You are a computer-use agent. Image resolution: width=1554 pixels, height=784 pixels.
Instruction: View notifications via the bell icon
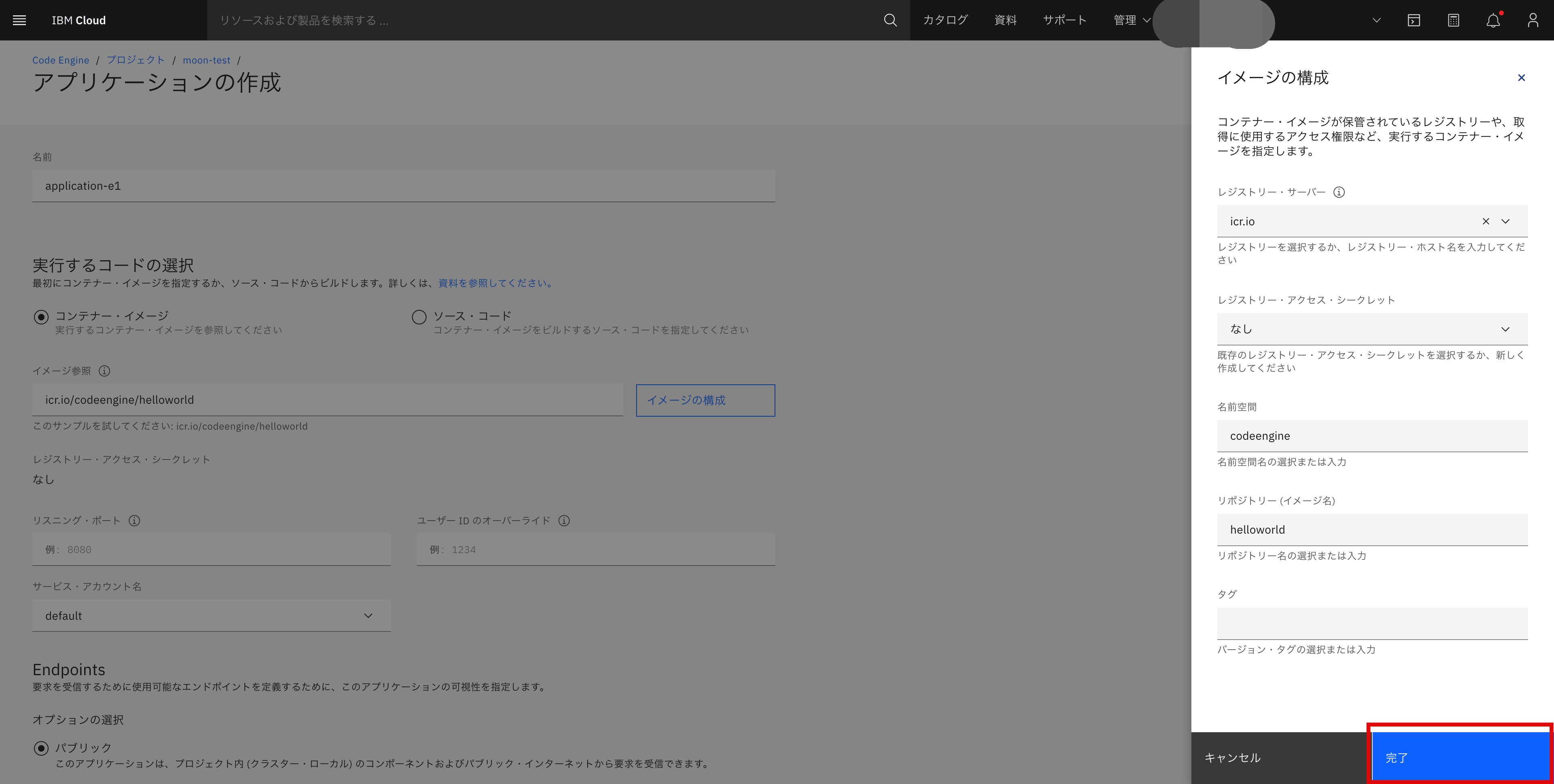click(x=1492, y=20)
